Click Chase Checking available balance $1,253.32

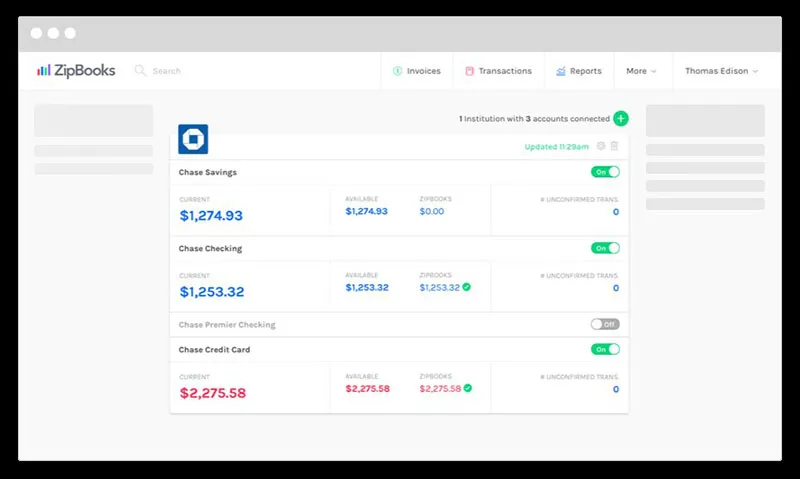[367, 287]
